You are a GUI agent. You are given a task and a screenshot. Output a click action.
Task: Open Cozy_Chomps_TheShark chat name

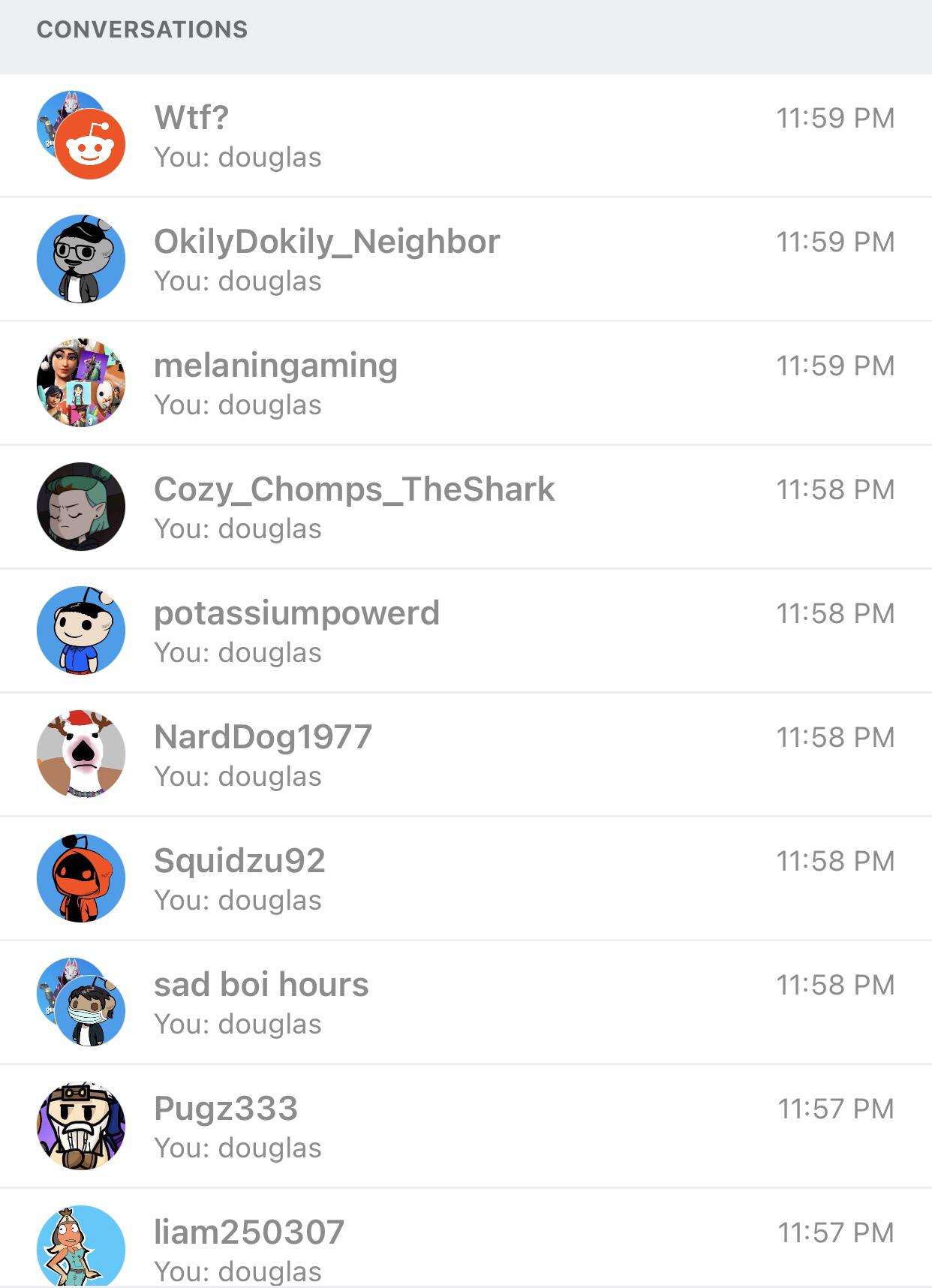point(354,490)
